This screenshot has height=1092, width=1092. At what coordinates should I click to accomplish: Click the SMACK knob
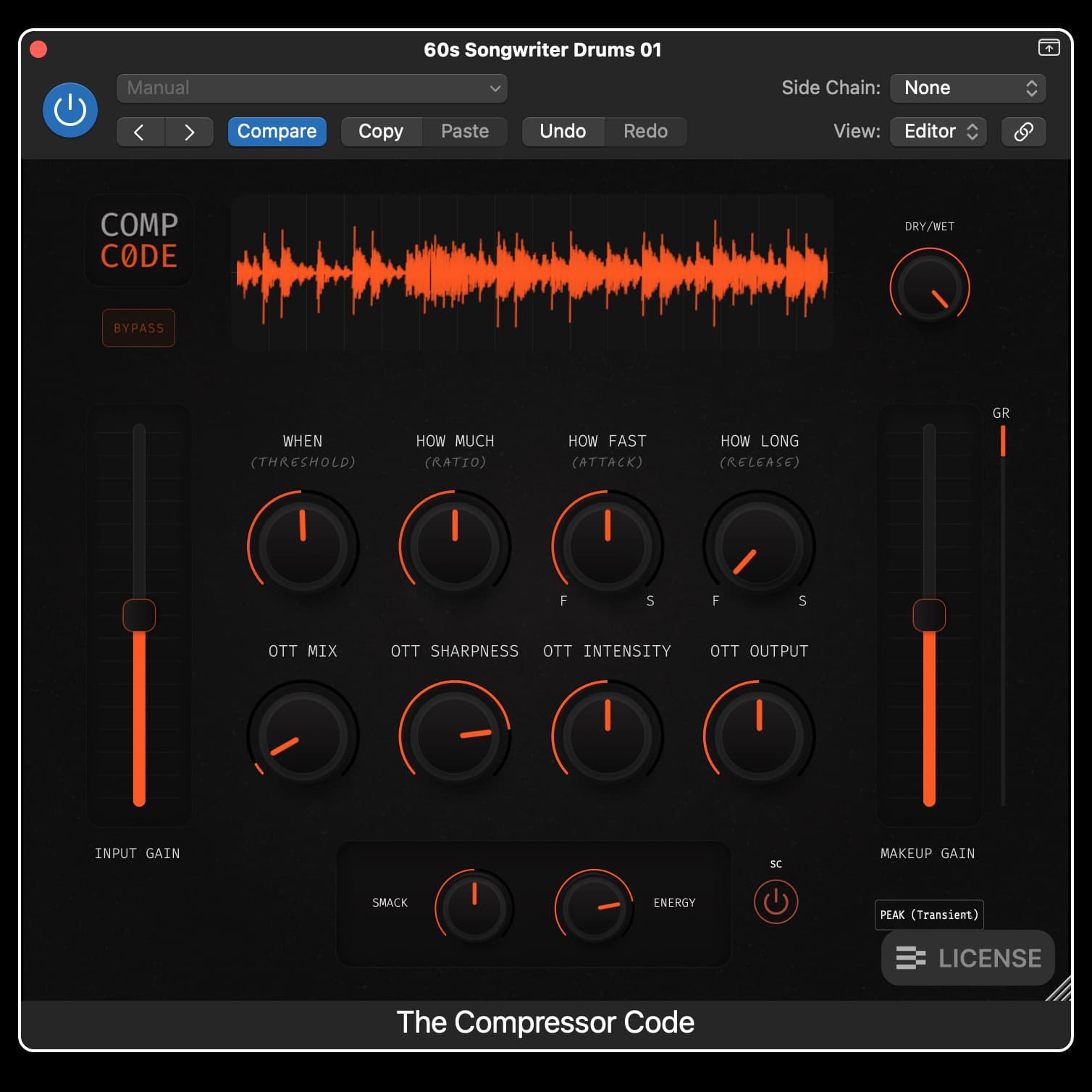pyautogui.click(x=474, y=908)
